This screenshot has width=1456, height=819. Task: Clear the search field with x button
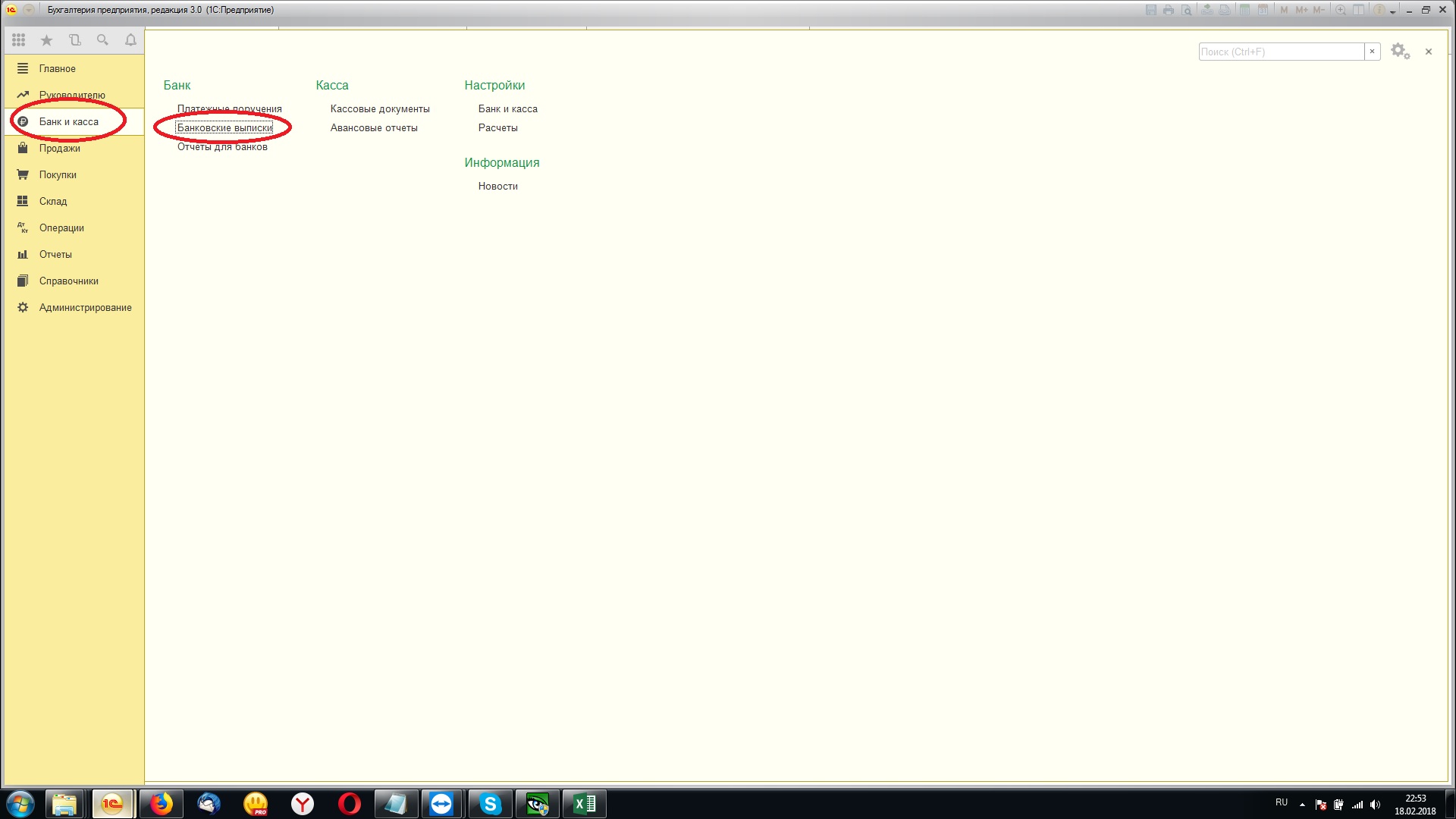[x=1372, y=52]
